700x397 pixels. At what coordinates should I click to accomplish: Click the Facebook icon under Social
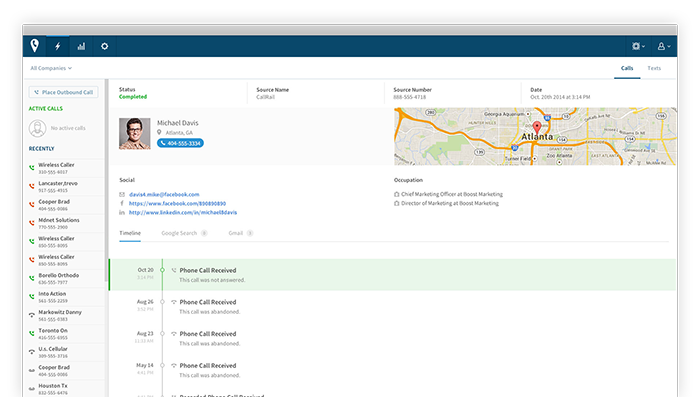[x=122, y=203]
